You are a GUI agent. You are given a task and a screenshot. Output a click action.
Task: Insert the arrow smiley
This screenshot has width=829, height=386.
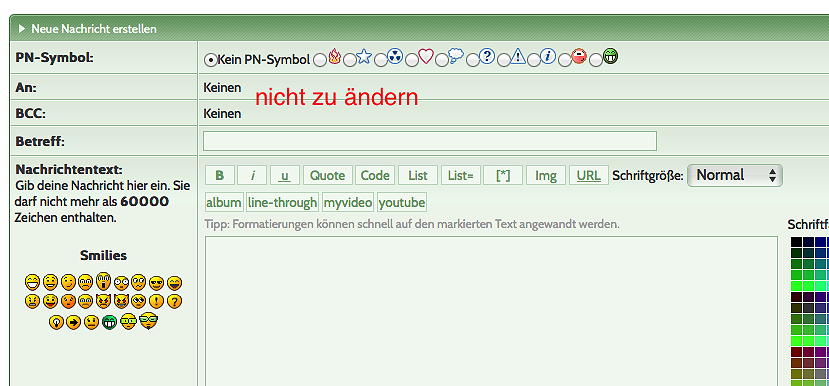pyautogui.click(x=73, y=322)
